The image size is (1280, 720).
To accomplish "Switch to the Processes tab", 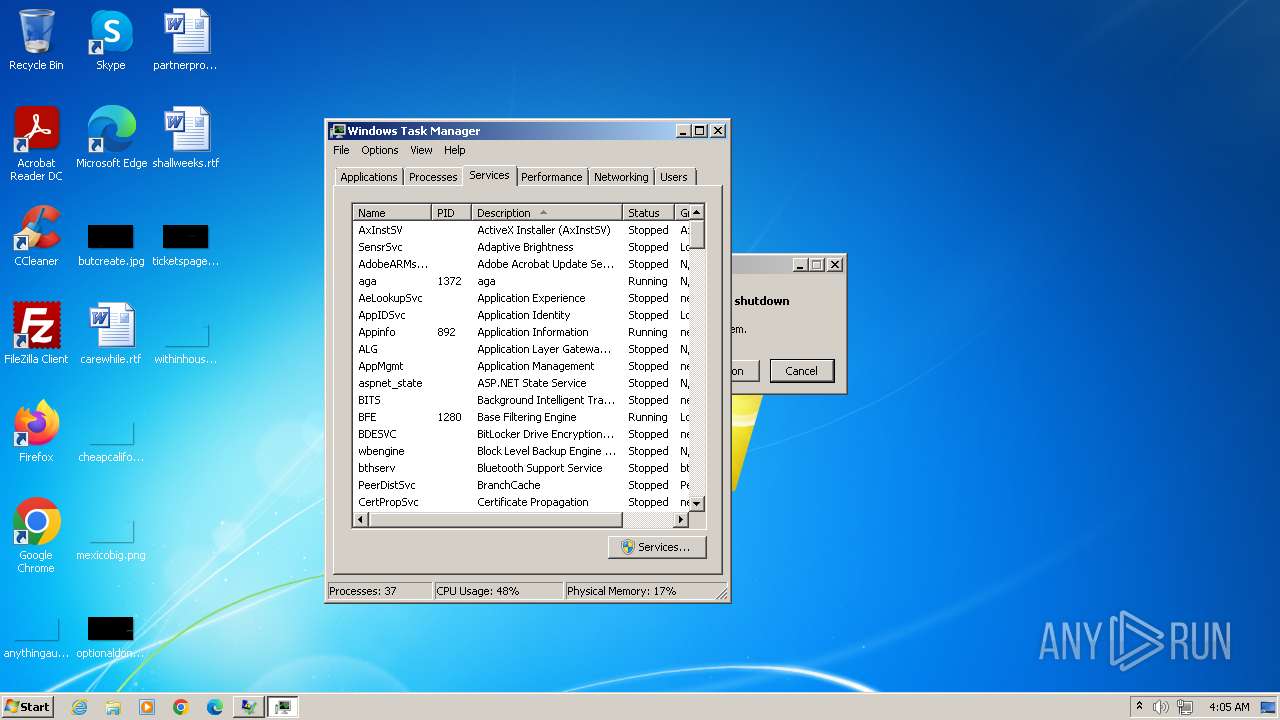I will click(x=433, y=177).
